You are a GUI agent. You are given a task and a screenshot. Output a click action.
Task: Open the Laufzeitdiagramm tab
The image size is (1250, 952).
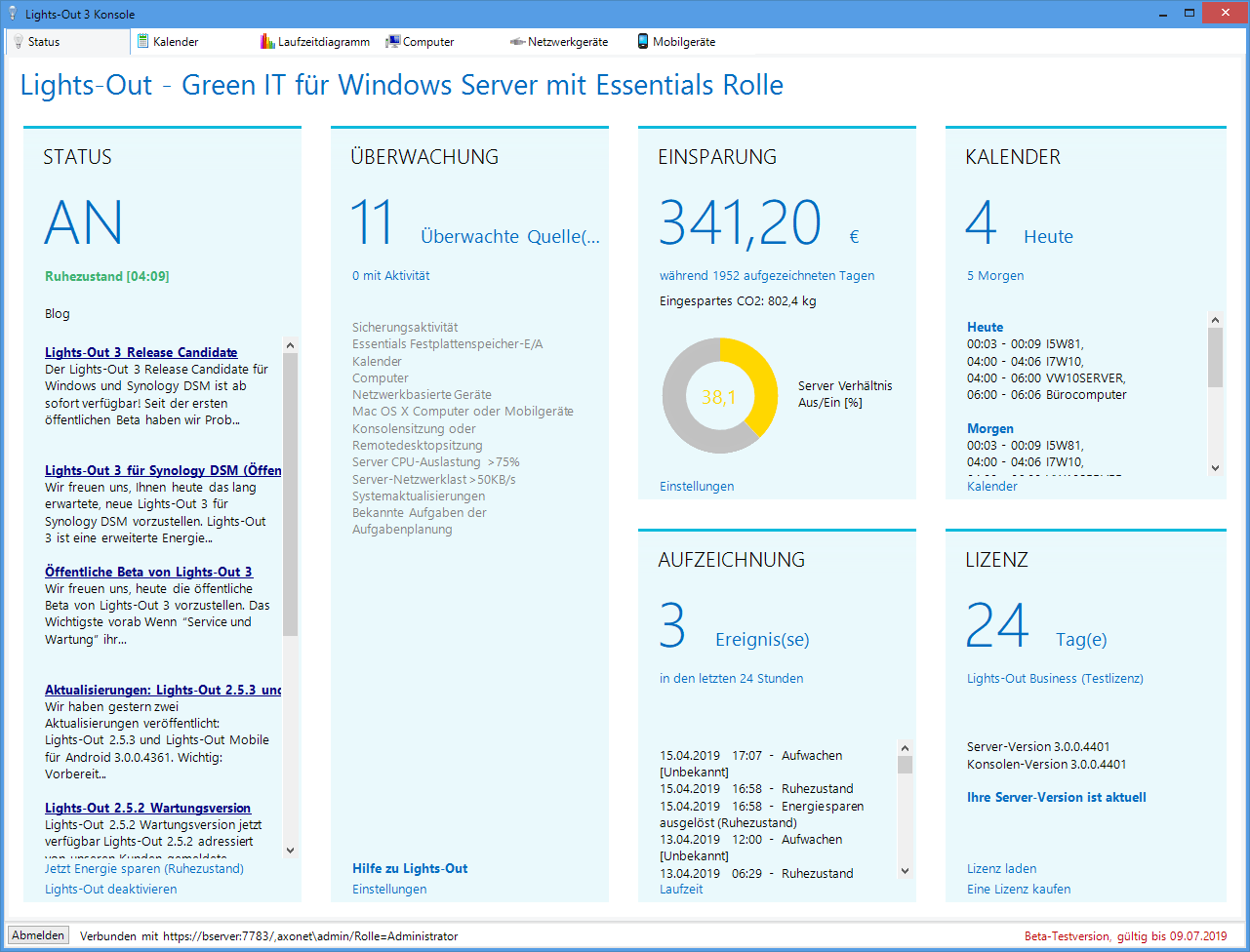click(x=324, y=42)
